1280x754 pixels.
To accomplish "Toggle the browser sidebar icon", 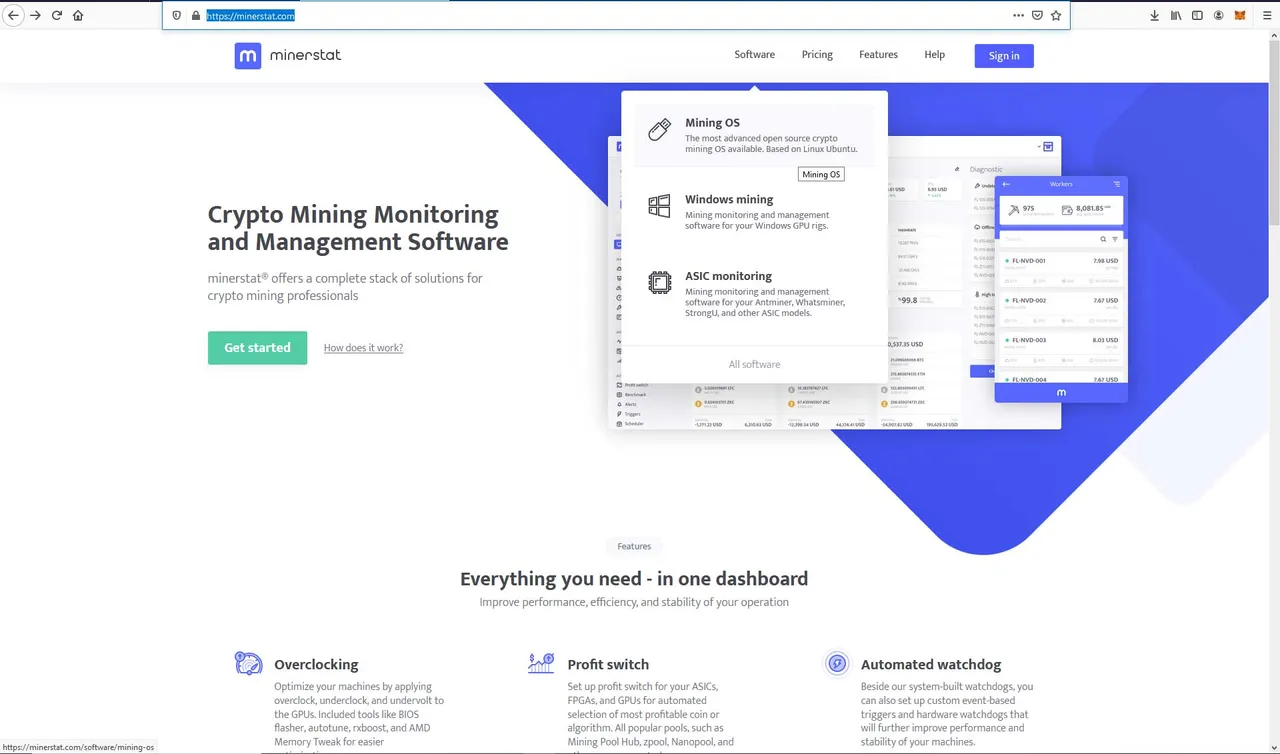I will [1197, 15].
